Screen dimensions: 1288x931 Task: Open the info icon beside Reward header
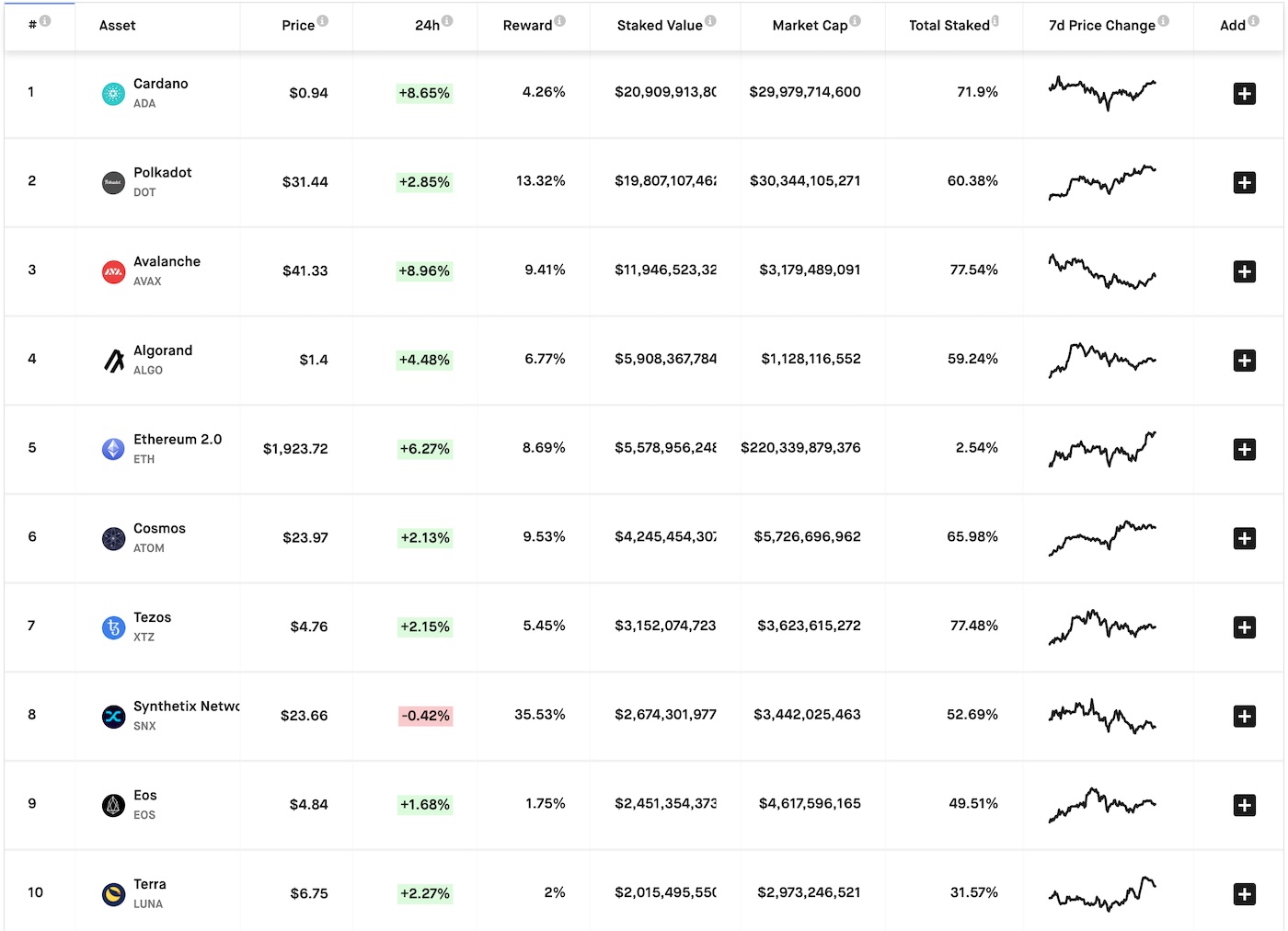coord(560,21)
